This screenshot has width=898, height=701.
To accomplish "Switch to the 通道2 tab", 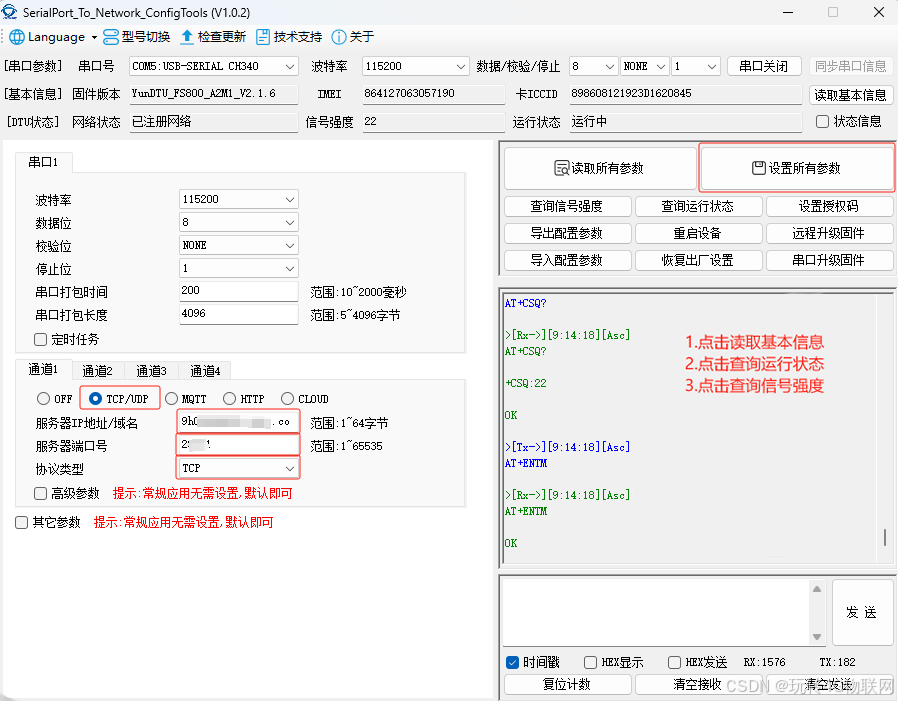I will [x=97, y=371].
